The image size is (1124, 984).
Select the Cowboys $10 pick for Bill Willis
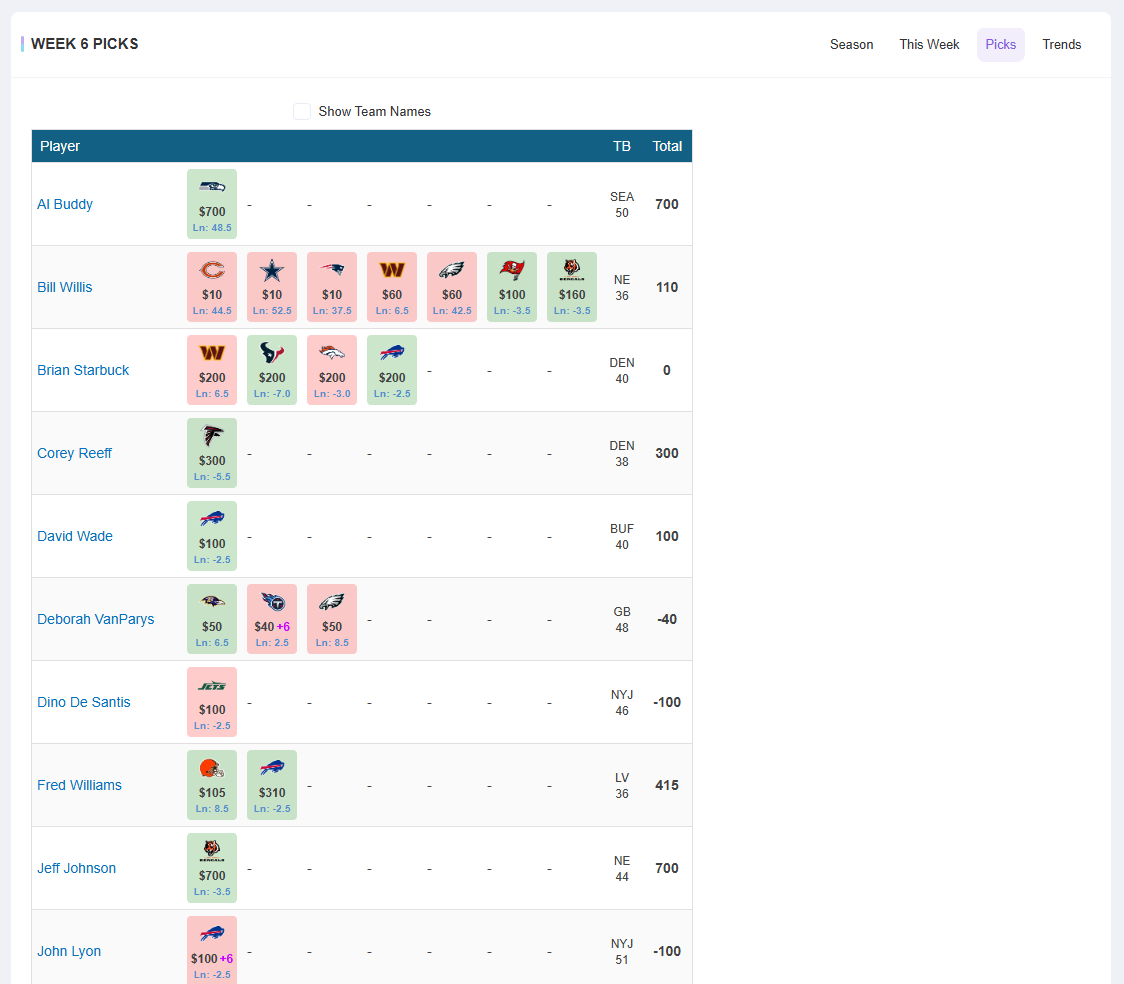(271, 286)
